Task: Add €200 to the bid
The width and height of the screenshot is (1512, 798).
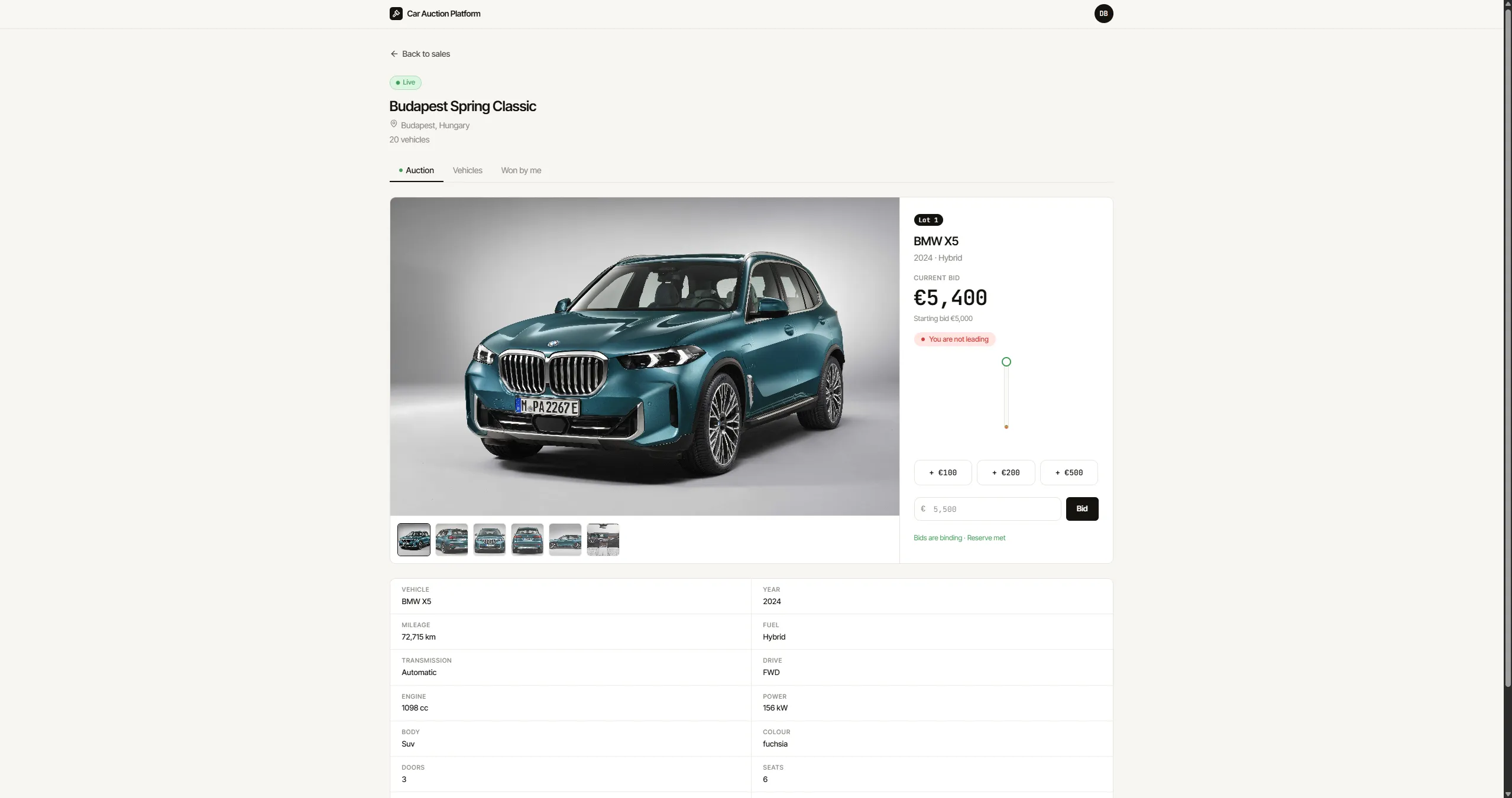Action: [1005, 472]
